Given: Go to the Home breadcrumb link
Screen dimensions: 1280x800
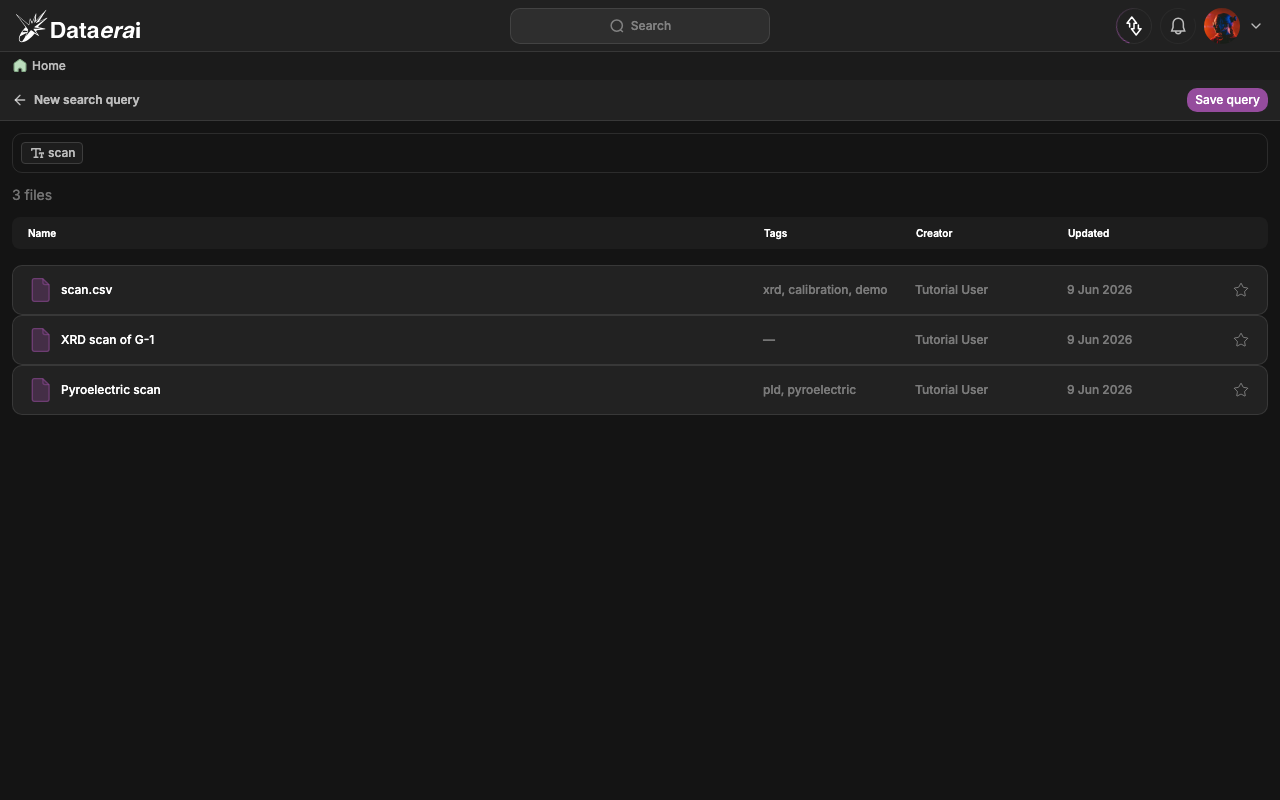Looking at the screenshot, I should [x=49, y=66].
